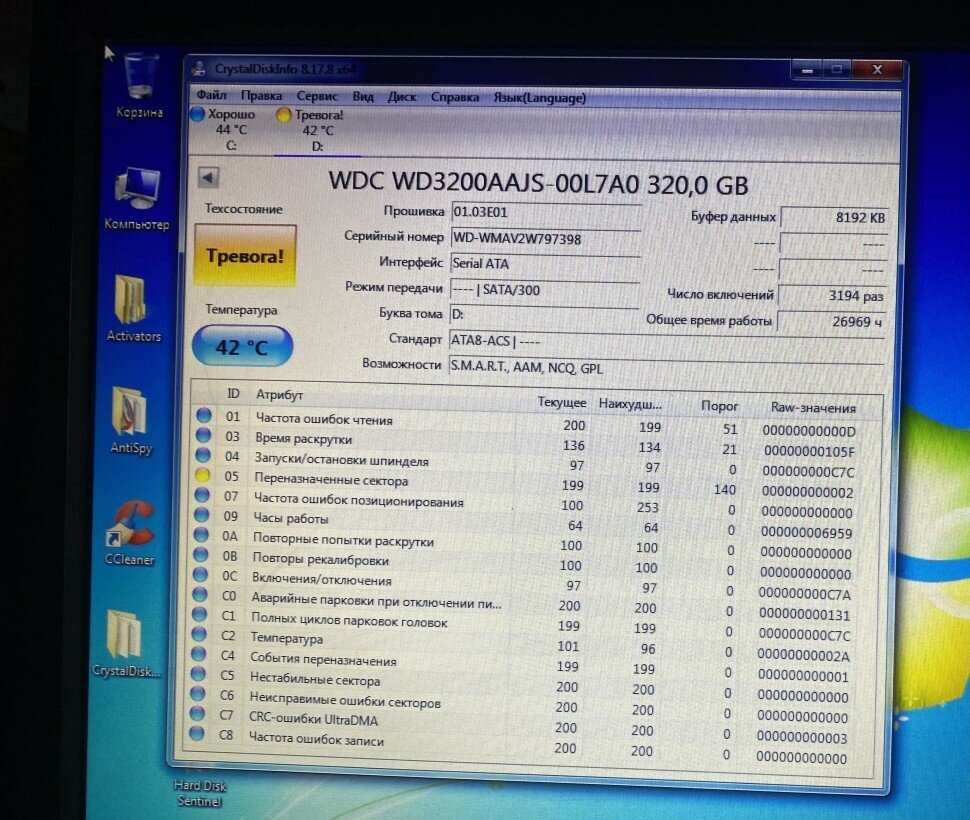Click the blue status dot for attribute C8

point(197,733)
